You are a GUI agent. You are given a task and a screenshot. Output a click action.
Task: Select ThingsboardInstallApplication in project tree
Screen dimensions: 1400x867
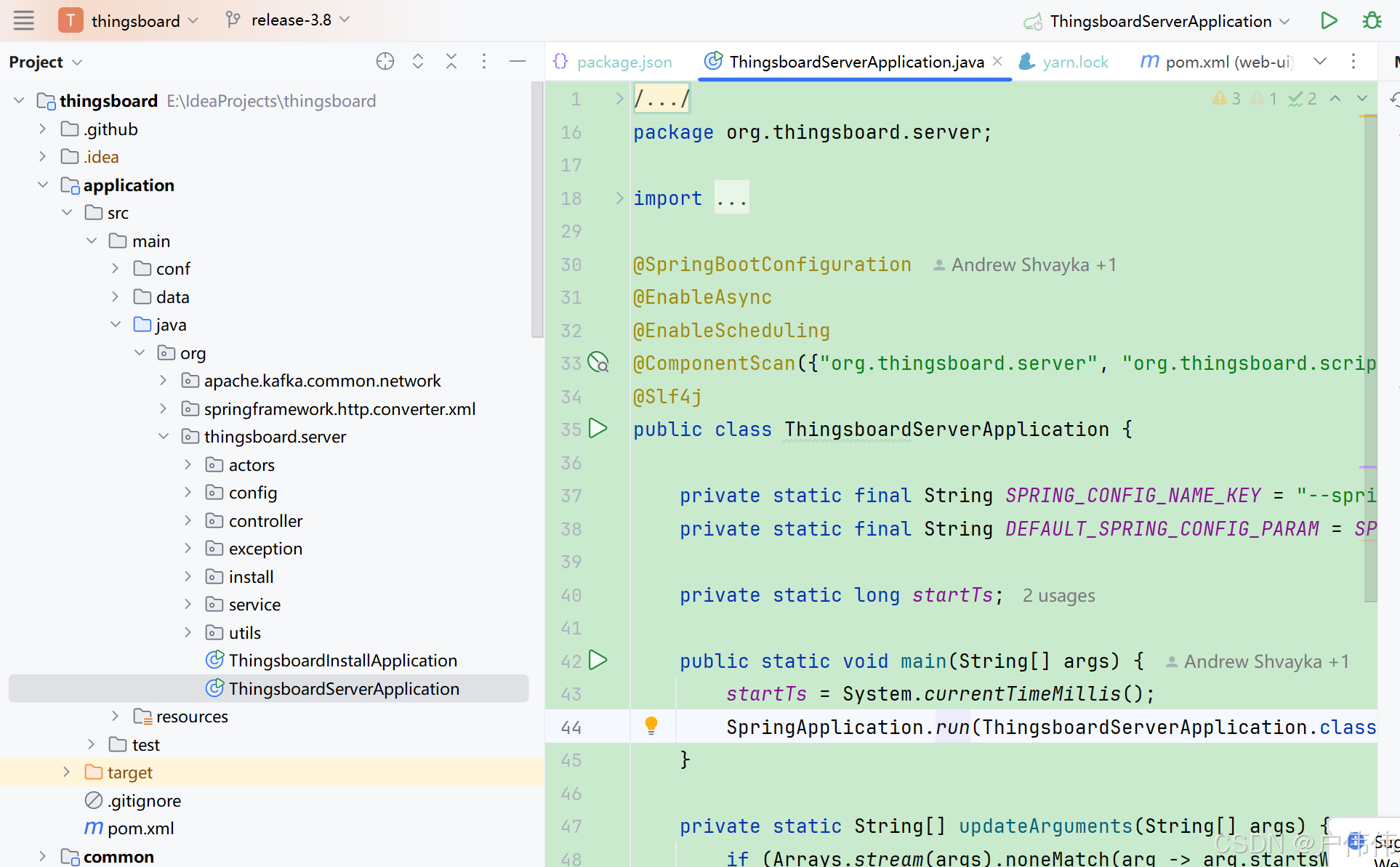click(342, 660)
